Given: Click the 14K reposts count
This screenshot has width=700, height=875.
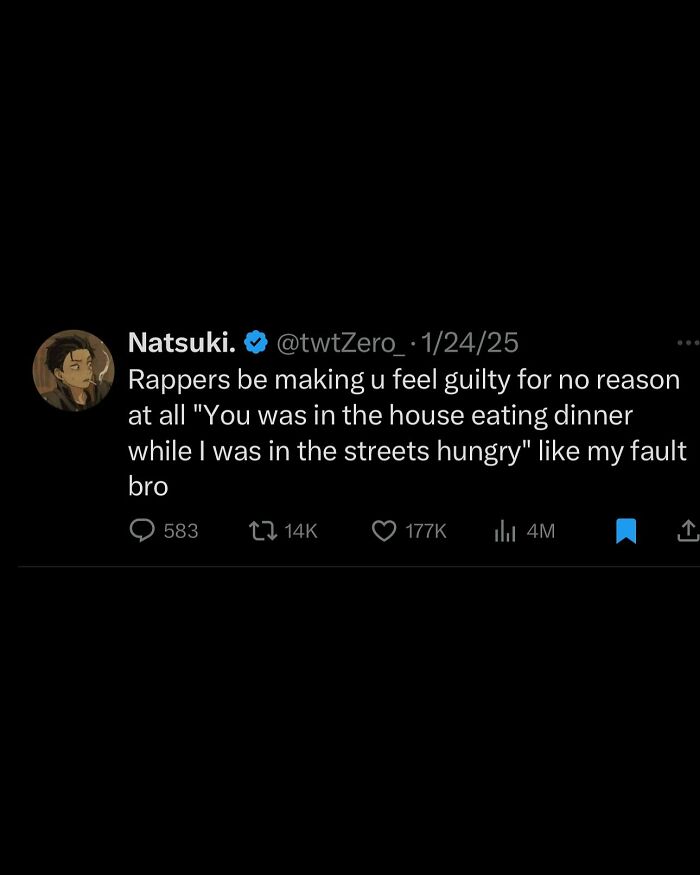Looking at the screenshot, I should [x=300, y=531].
